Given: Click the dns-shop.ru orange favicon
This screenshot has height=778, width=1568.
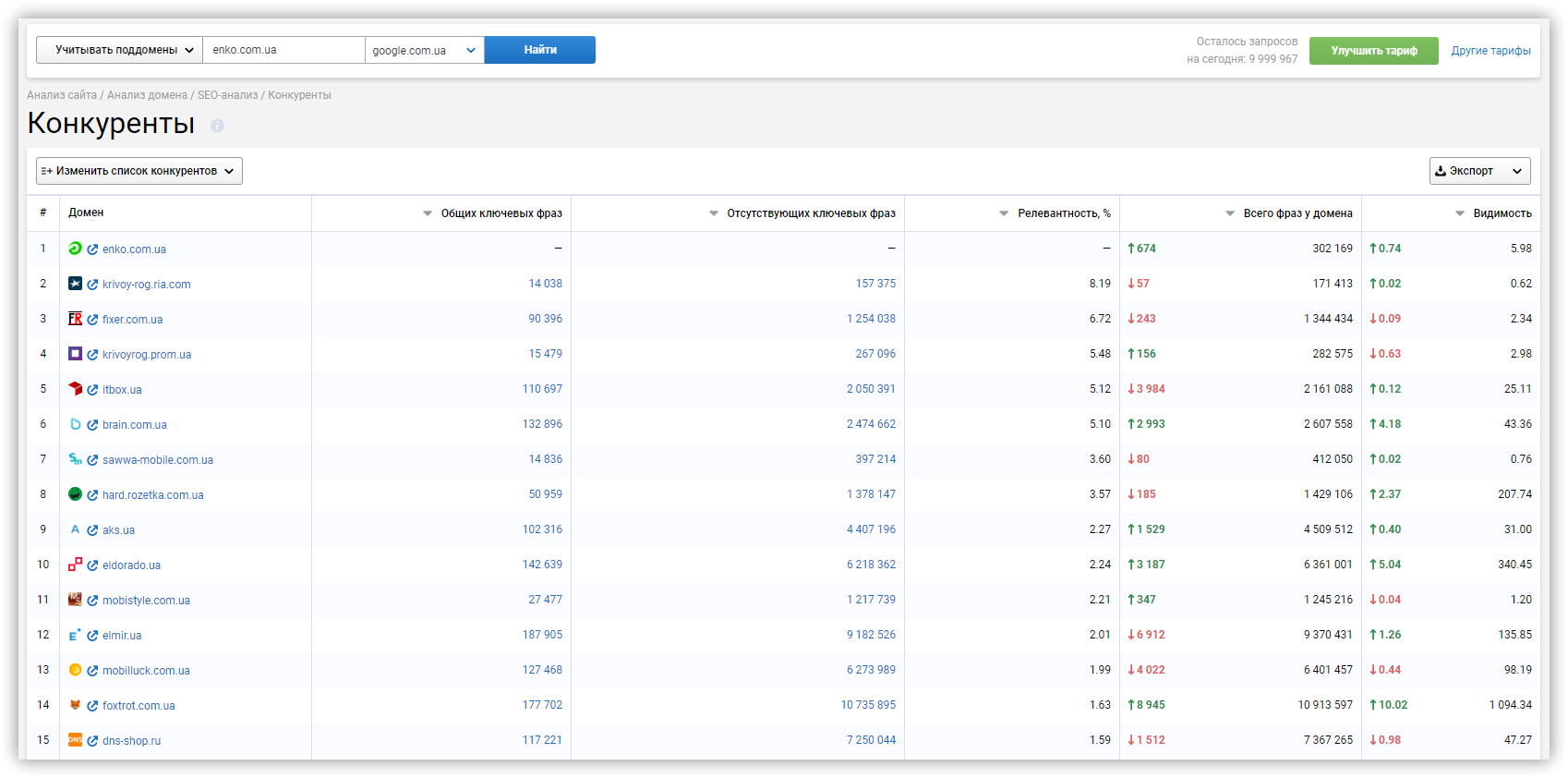Looking at the screenshot, I should (75, 739).
